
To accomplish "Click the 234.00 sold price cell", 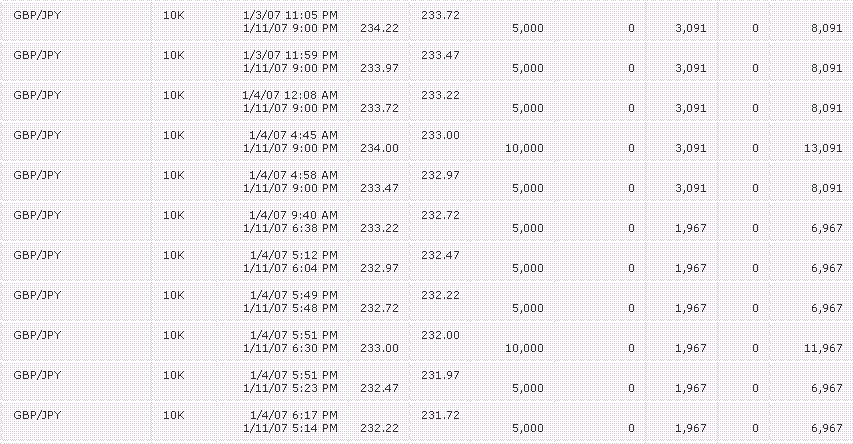I will [379, 148].
